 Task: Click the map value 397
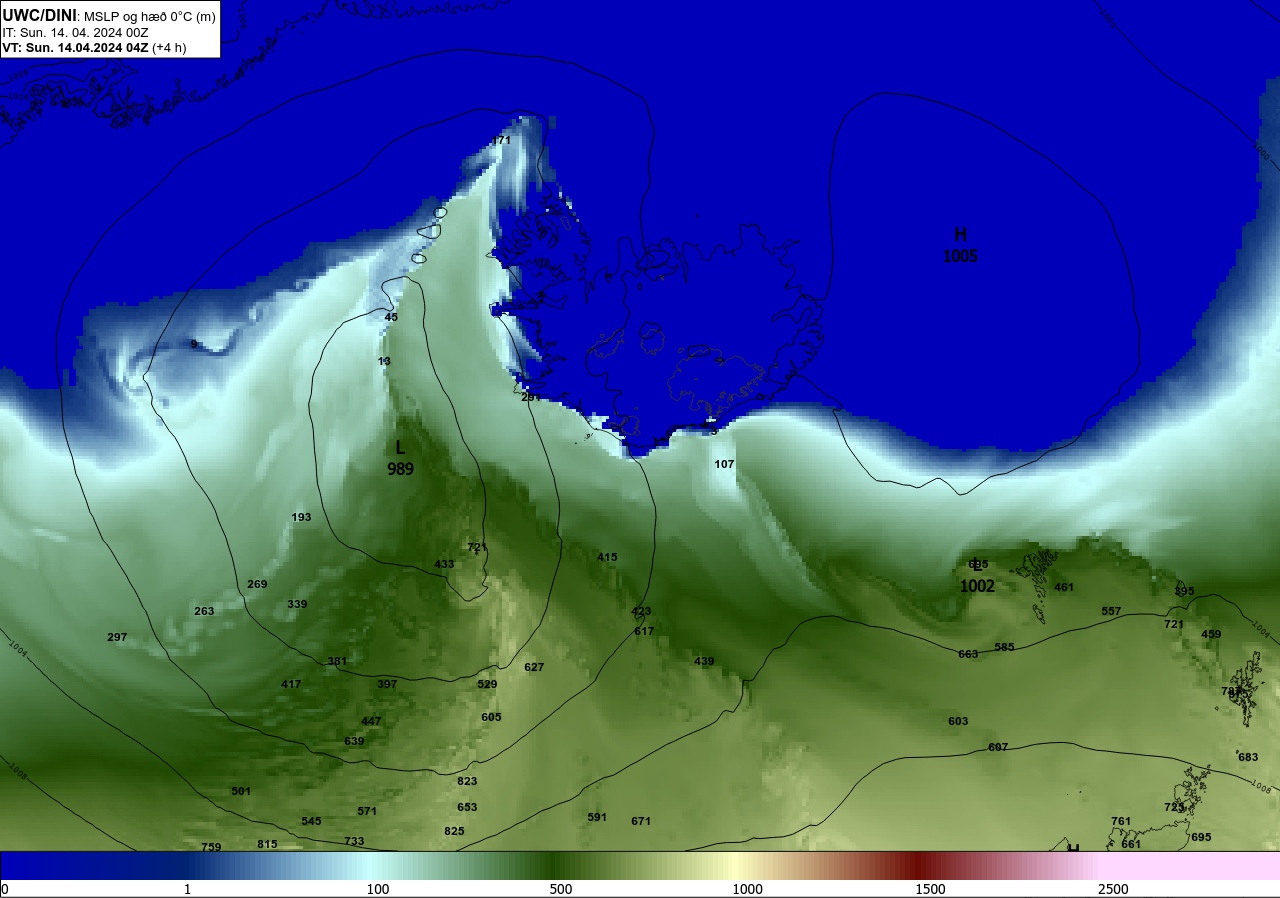387,684
